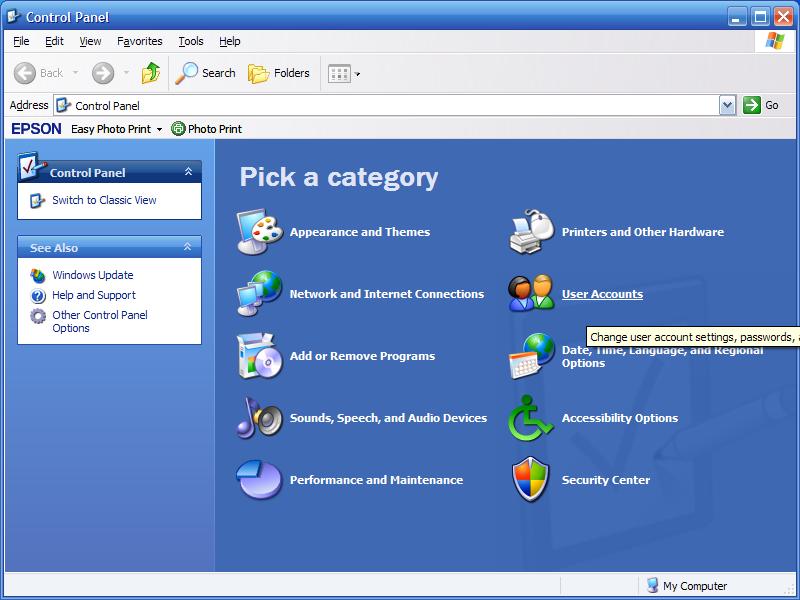Collapse the See Also sidebar section
Image resolution: width=800 pixels, height=600 pixels.
188,247
